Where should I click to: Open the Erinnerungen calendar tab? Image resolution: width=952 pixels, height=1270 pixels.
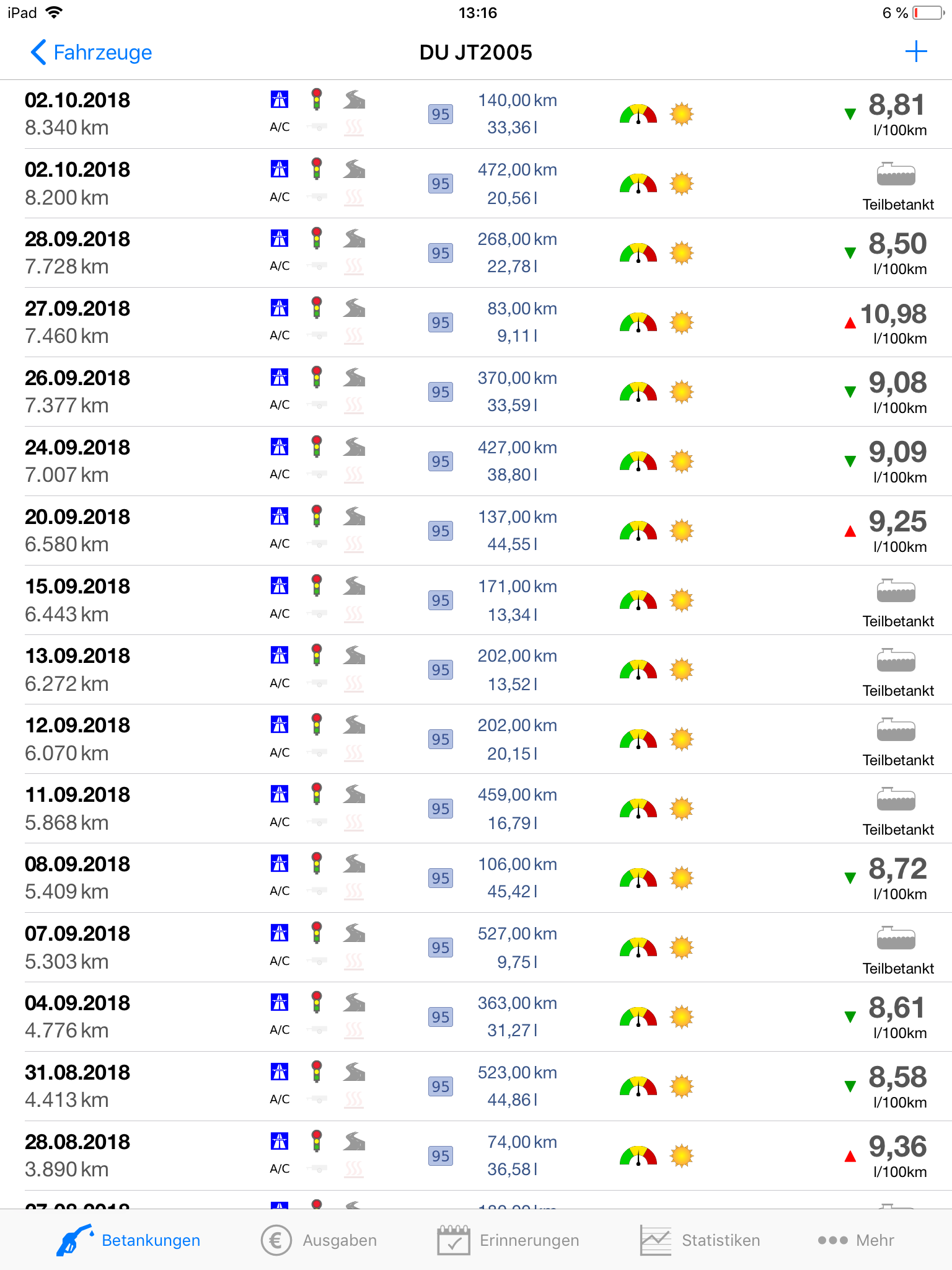coord(508,1240)
